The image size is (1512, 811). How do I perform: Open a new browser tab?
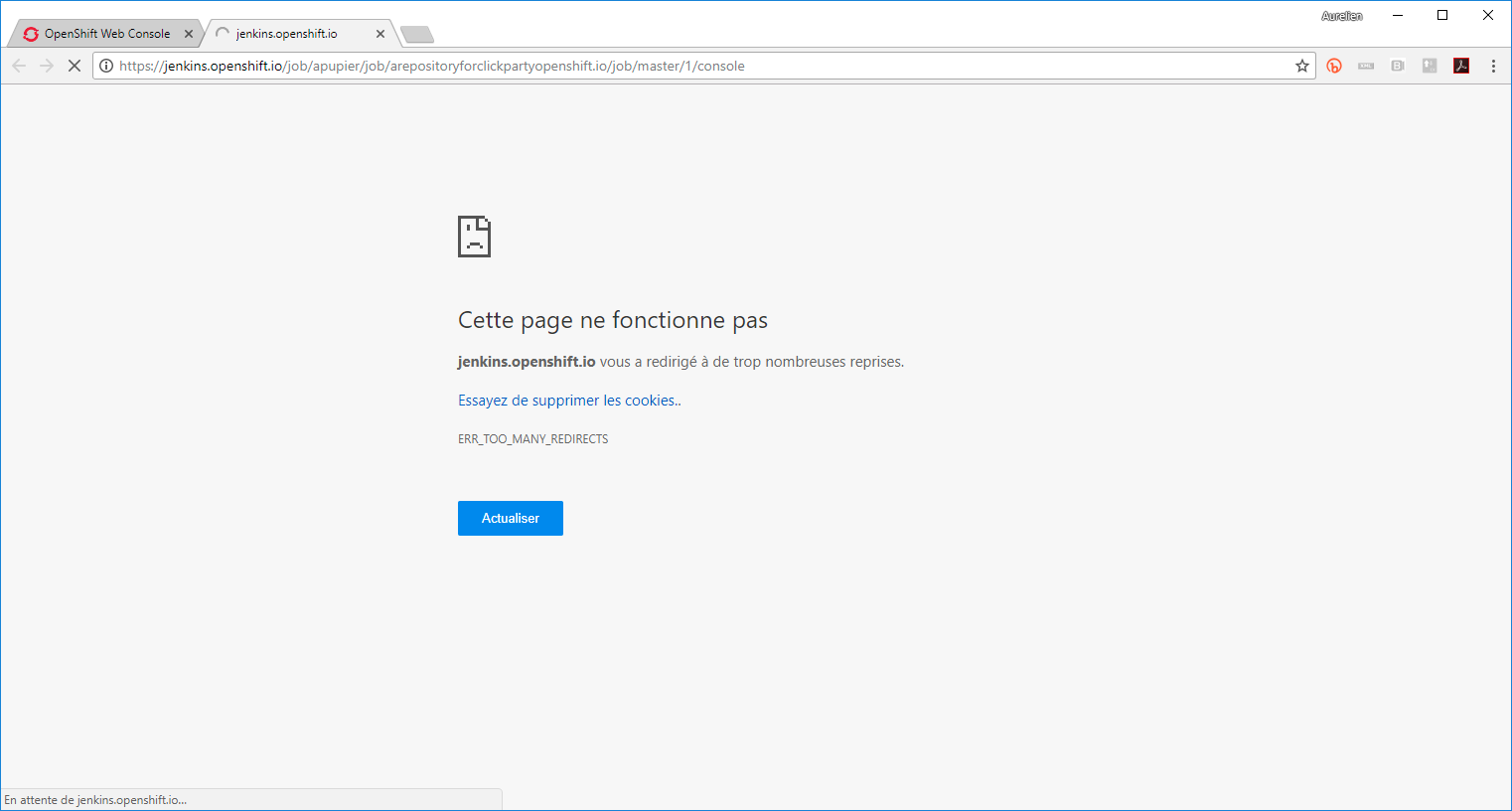click(416, 33)
